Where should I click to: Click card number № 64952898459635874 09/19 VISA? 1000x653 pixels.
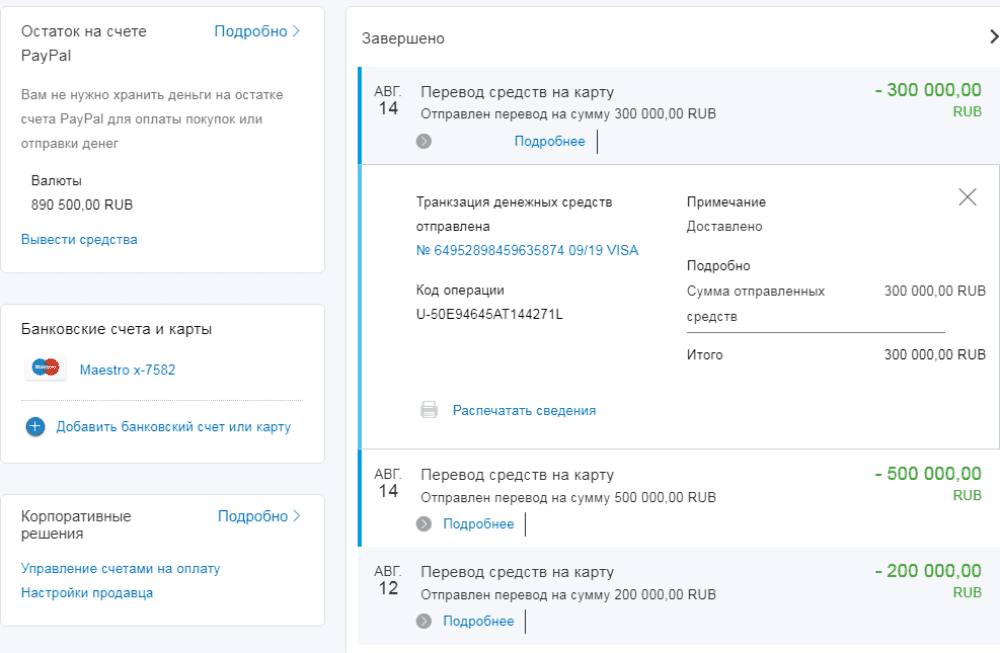(x=527, y=251)
